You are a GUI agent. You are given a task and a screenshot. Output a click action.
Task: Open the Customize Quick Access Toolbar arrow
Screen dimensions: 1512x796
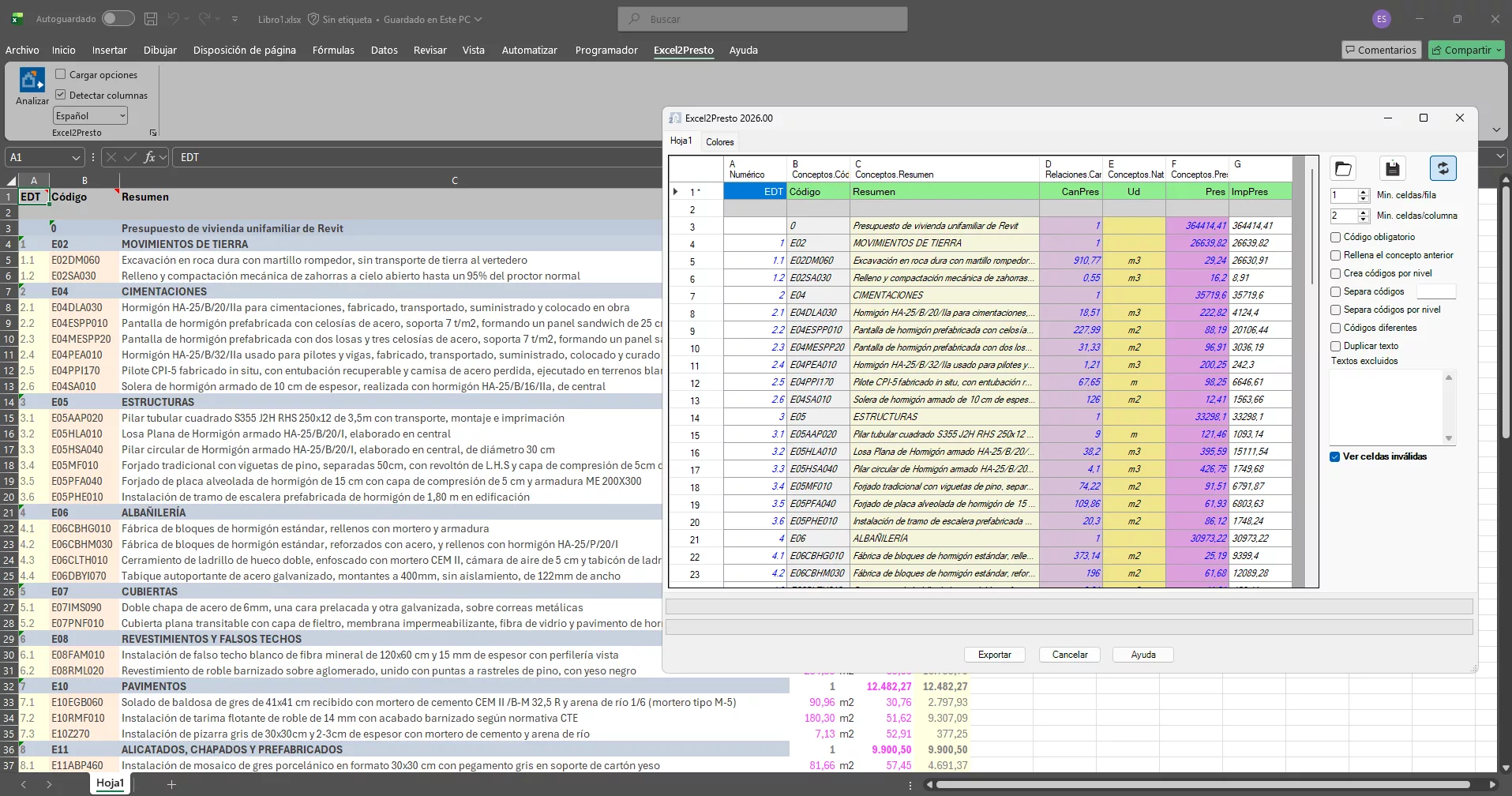[234, 19]
